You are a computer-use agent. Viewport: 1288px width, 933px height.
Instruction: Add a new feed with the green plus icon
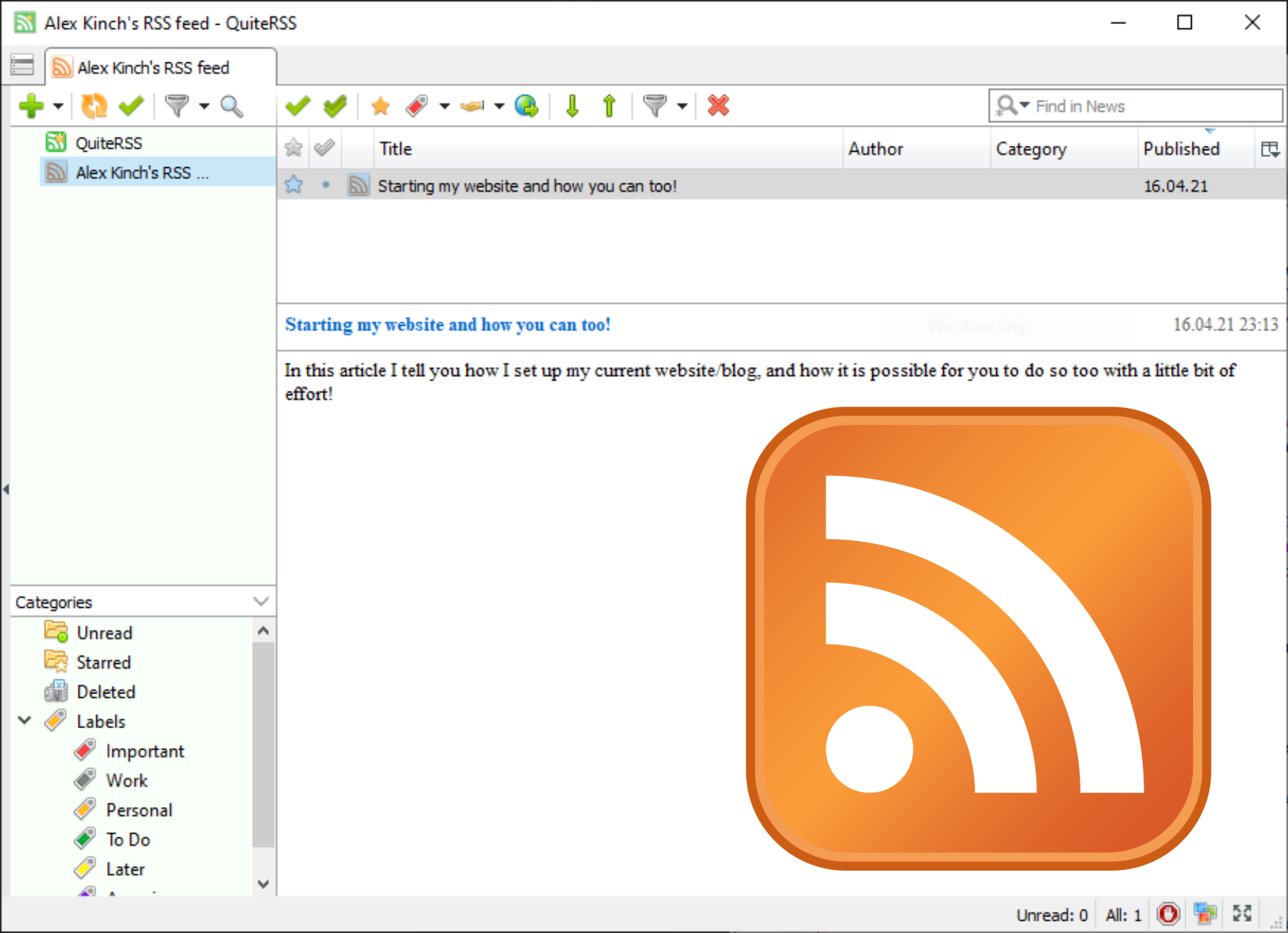31,105
